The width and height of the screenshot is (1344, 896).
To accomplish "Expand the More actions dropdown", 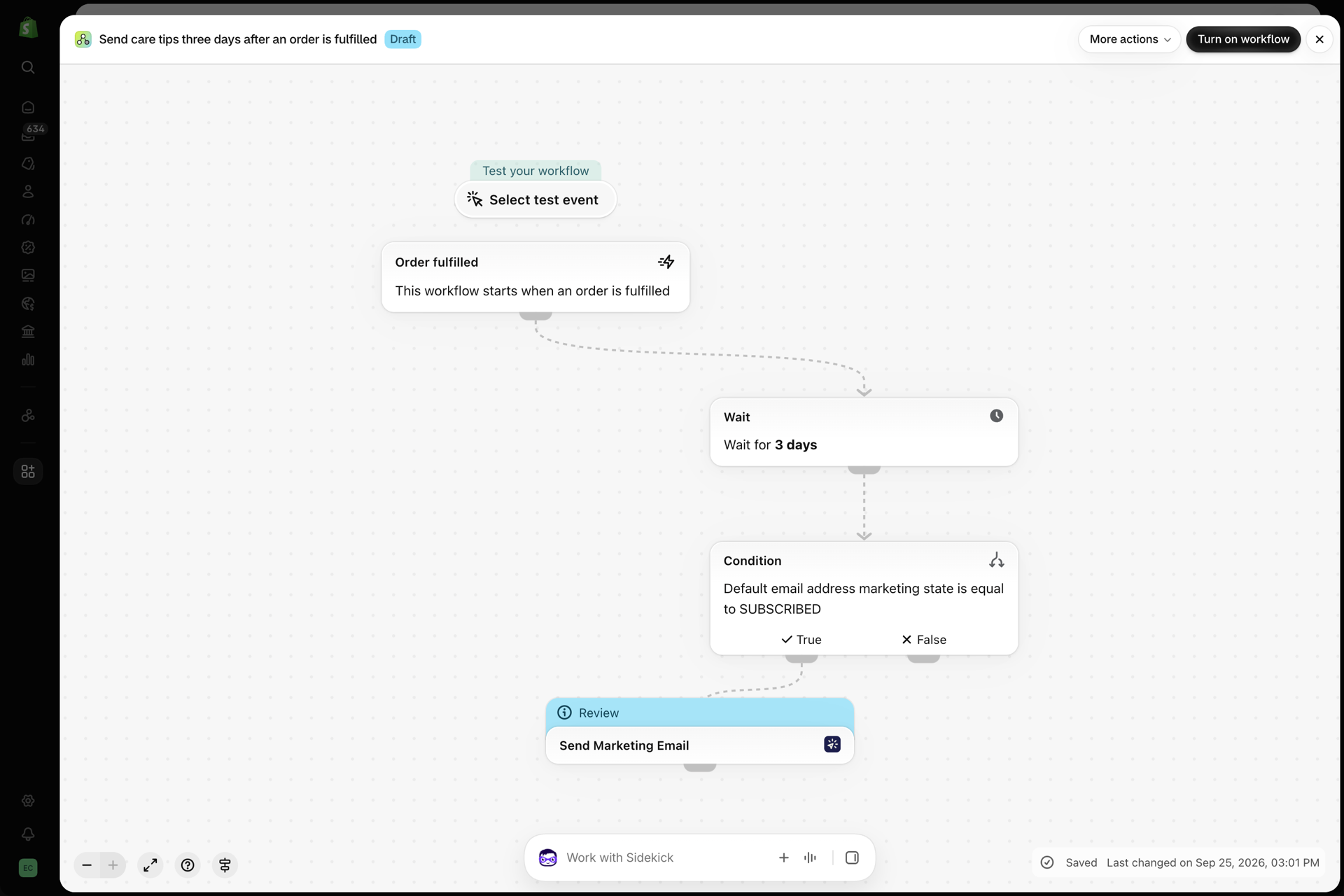I will tap(1129, 39).
